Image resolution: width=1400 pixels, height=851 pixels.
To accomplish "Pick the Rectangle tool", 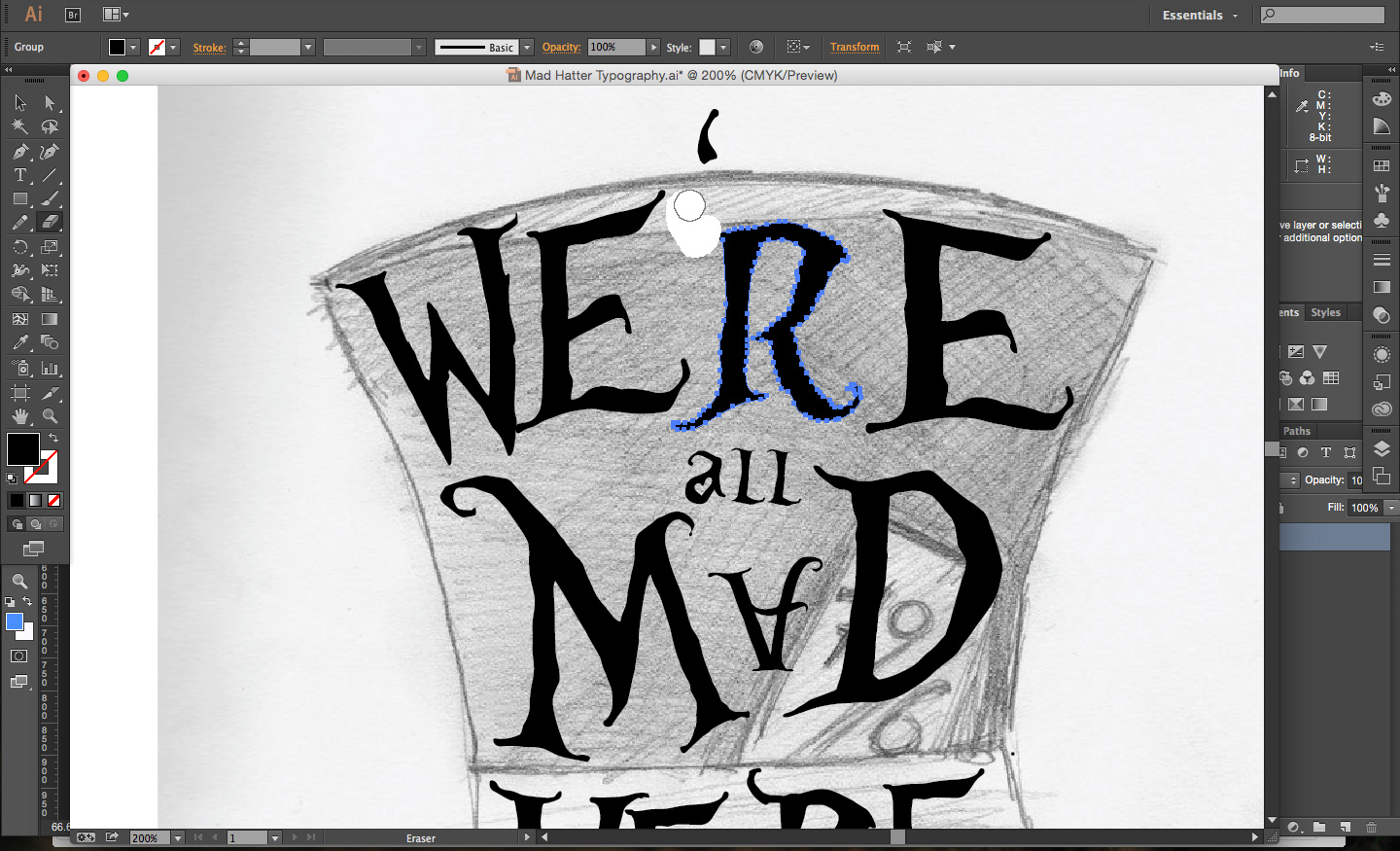I will [x=20, y=198].
